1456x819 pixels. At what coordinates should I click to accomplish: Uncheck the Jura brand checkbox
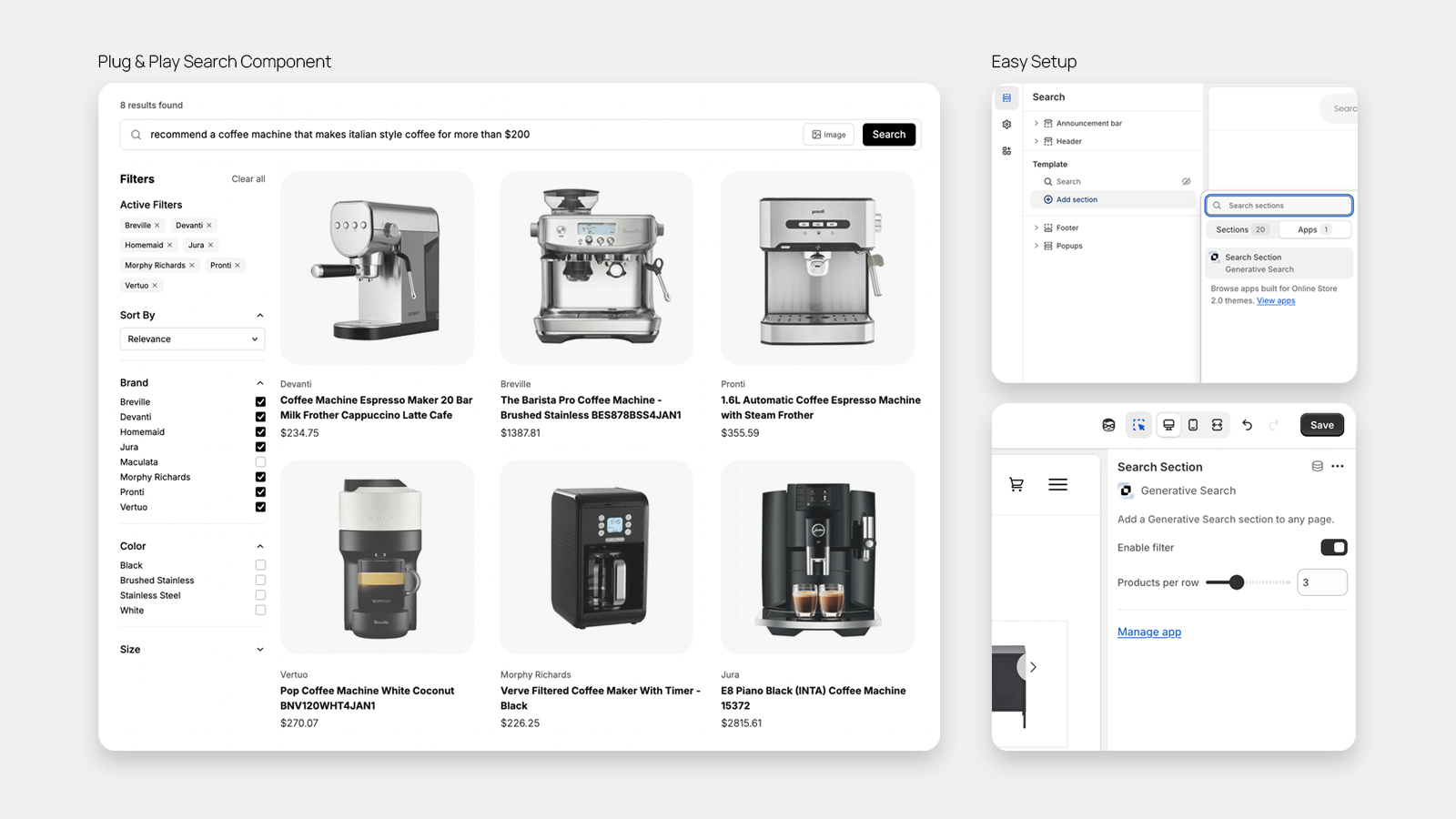260,447
